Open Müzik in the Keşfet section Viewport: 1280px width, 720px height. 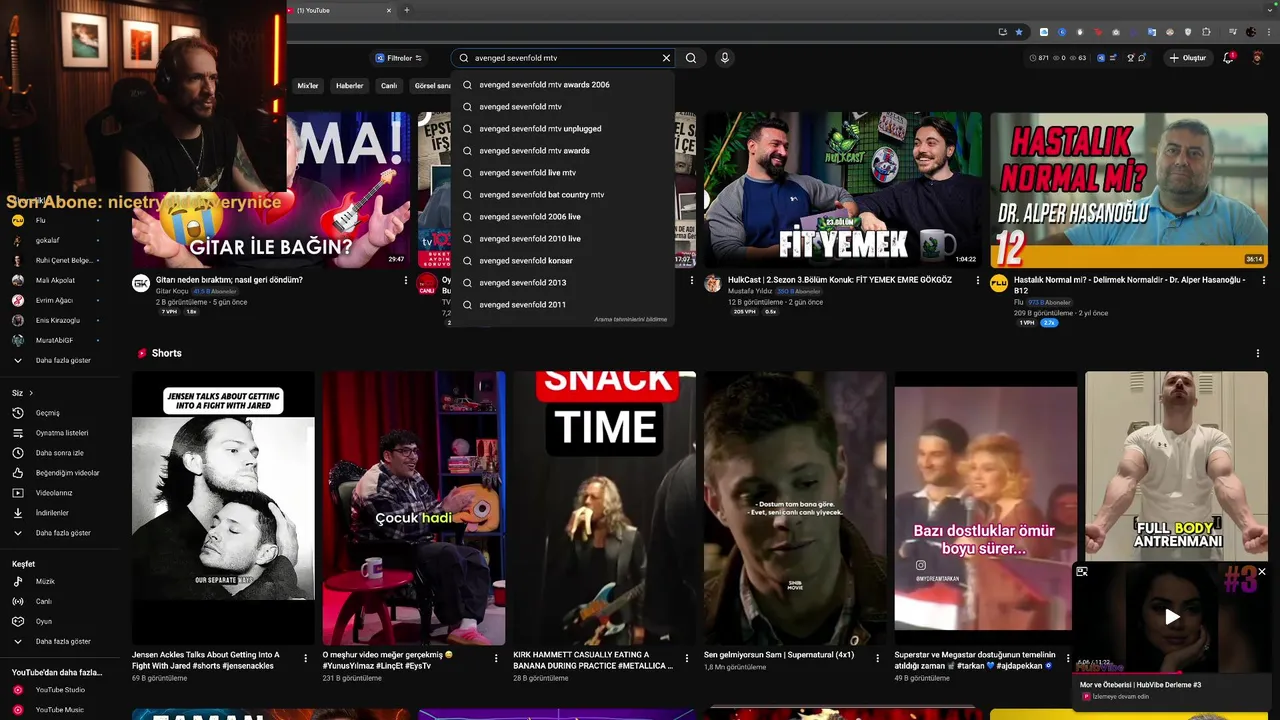[60, 581]
